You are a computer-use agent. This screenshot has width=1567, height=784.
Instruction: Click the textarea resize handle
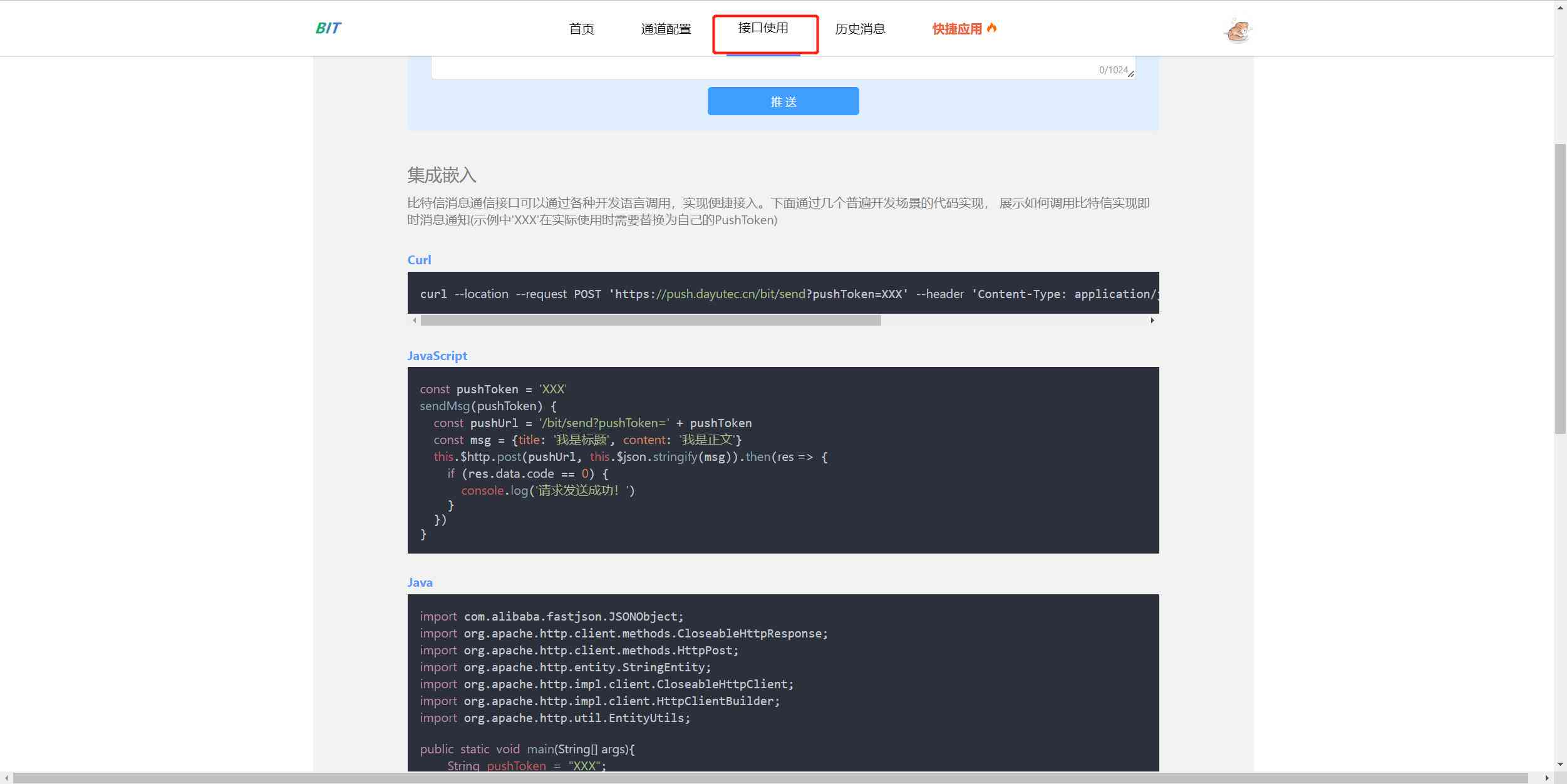point(1131,74)
